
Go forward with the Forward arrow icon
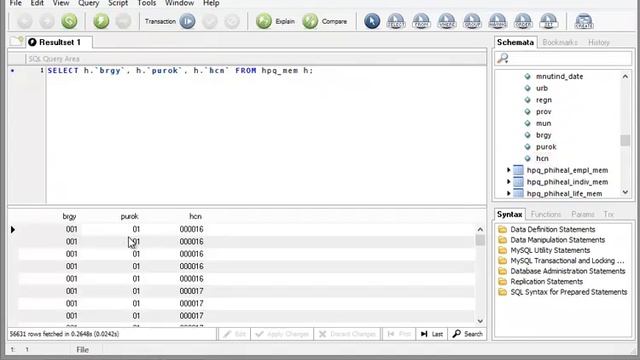click(47, 21)
